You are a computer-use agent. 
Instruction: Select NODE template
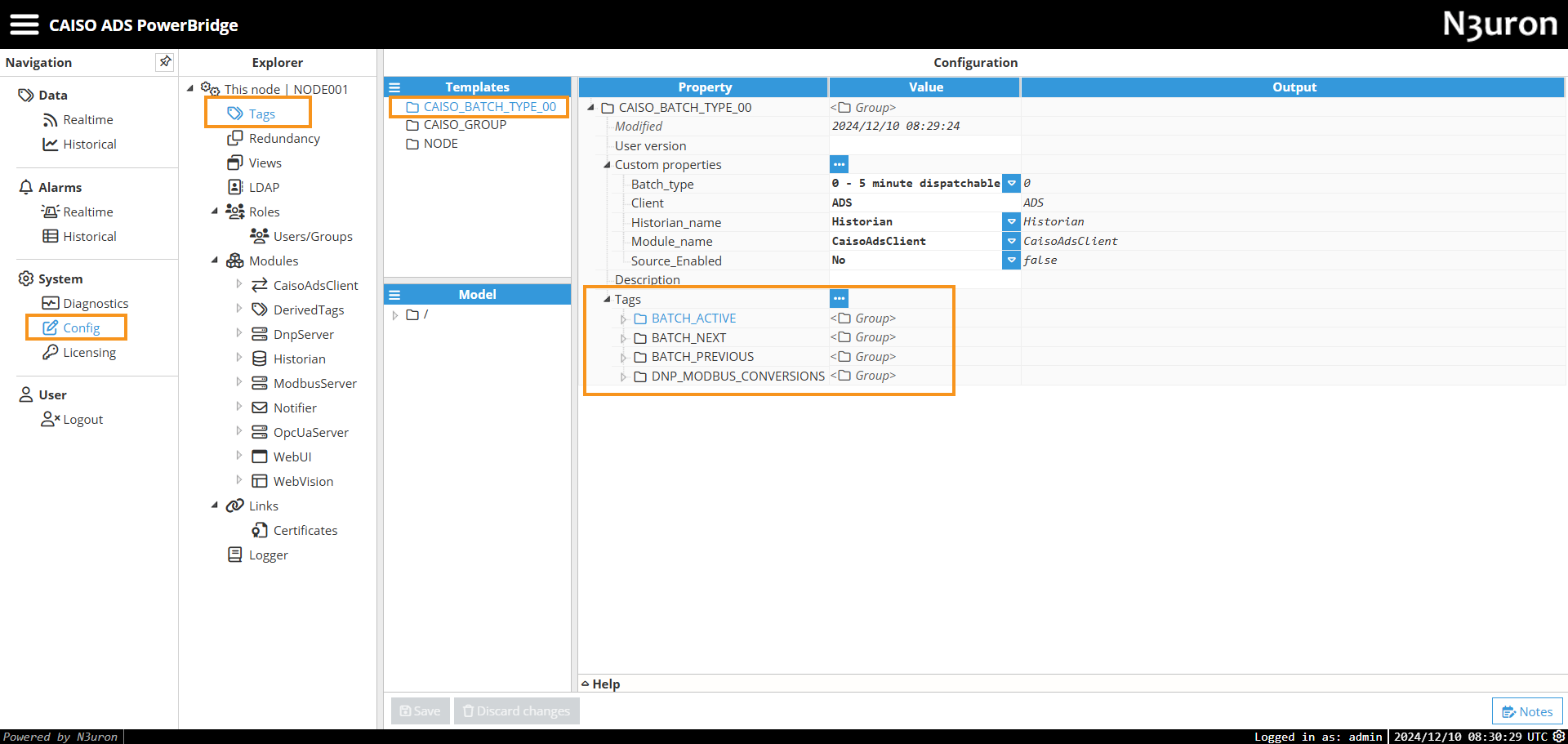click(440, 144)
